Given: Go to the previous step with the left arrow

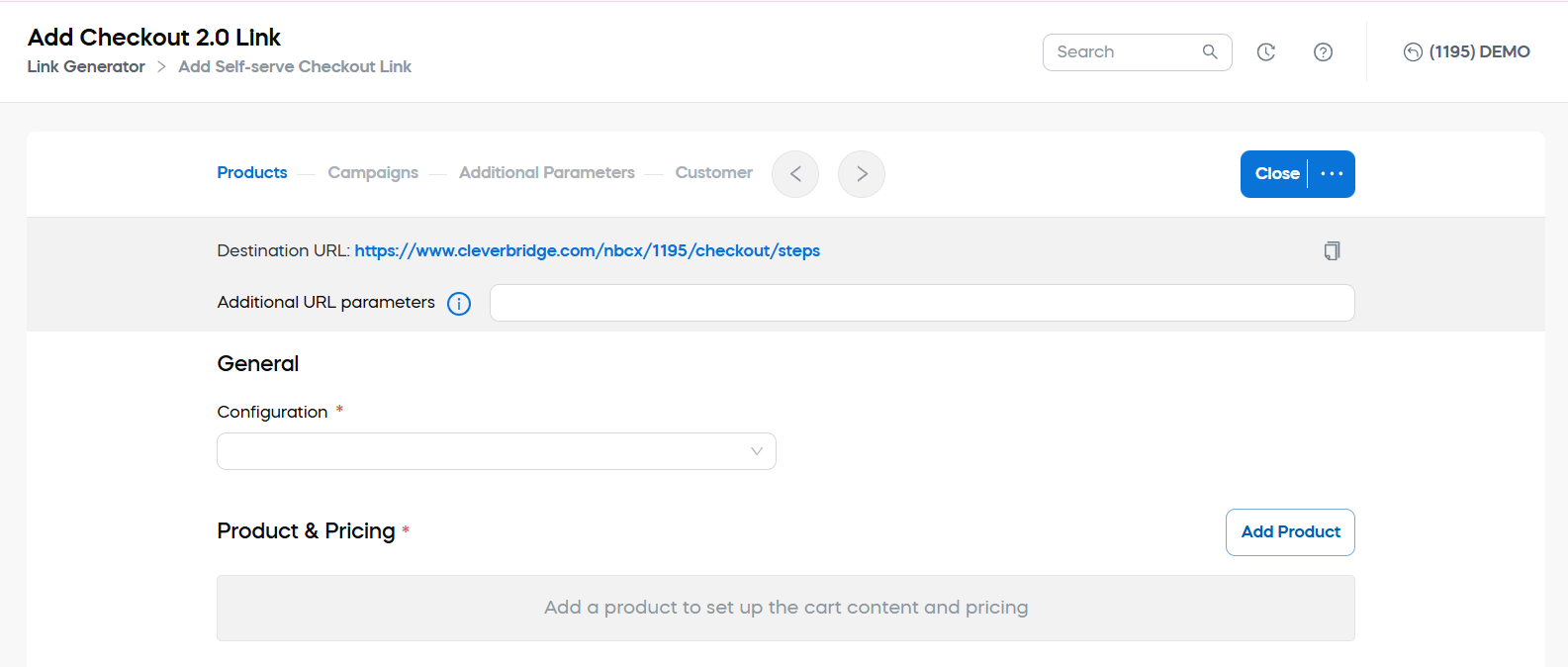Looking at the screenshot, I should click(x=795, y=174).
